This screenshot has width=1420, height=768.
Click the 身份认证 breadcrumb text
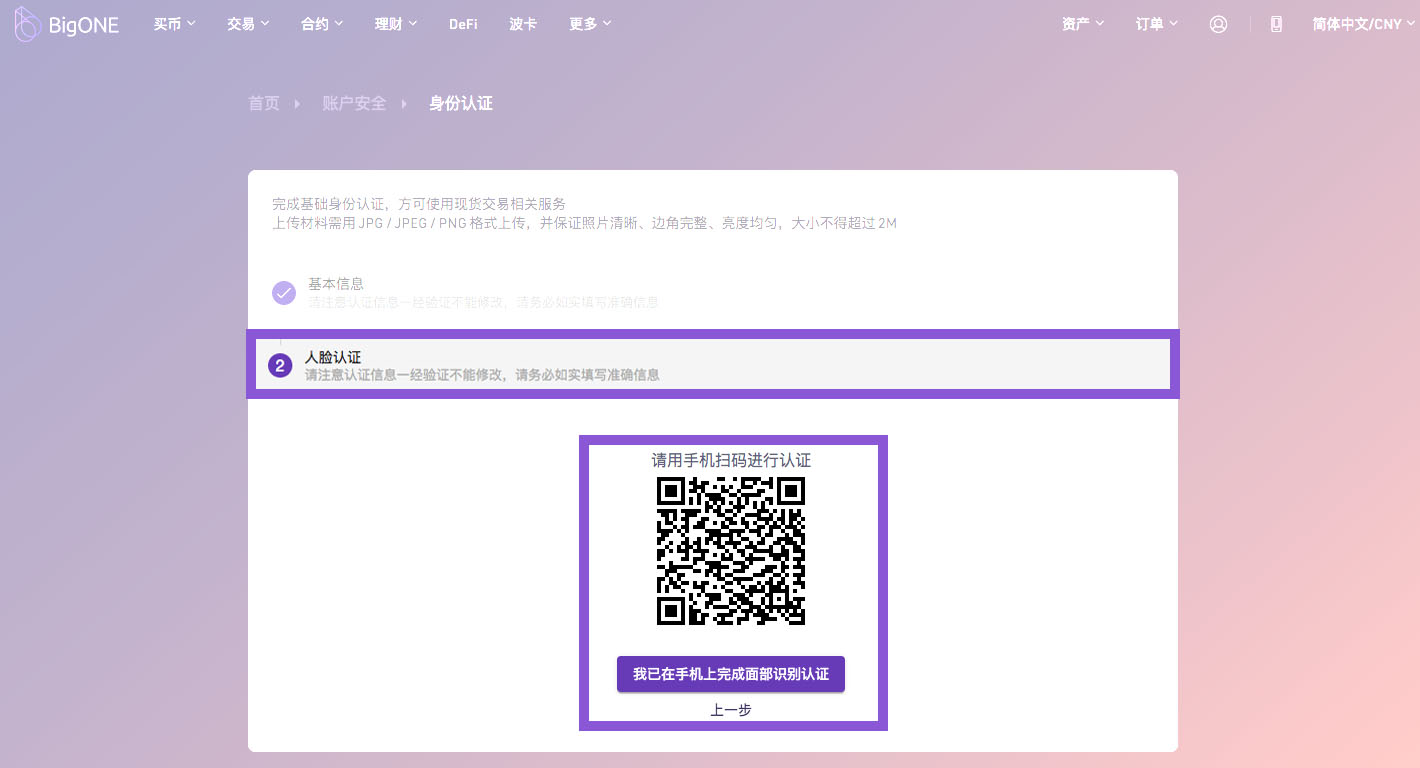tap(461, 103)
